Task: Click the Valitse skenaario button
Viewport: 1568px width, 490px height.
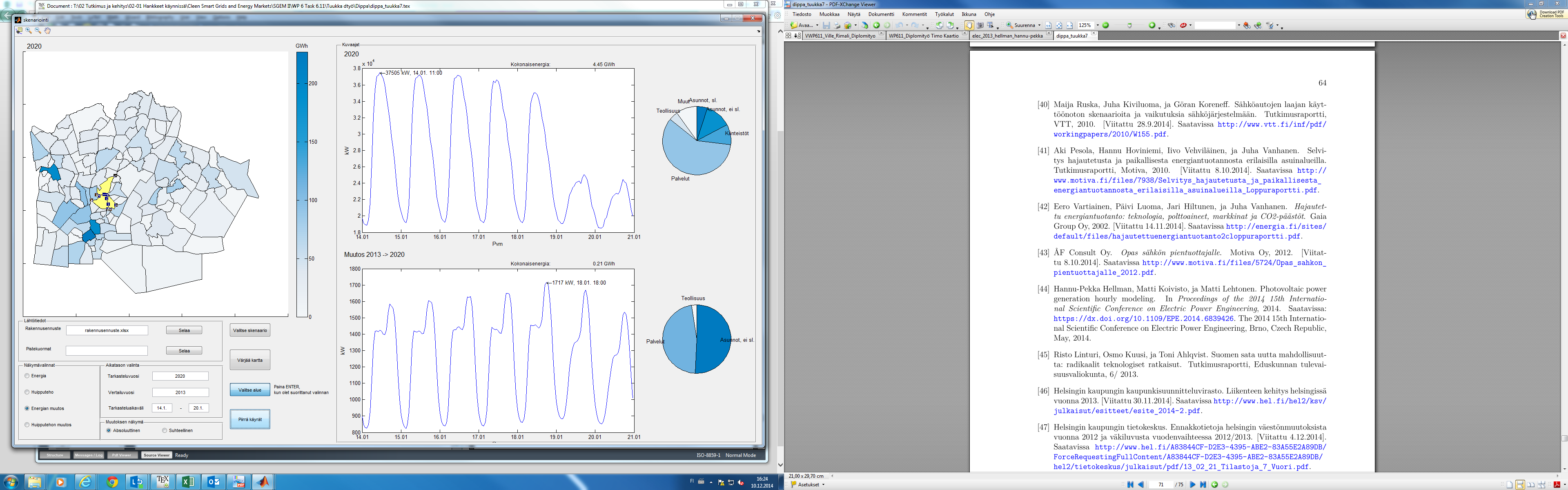Action: (x=250, y=330)
